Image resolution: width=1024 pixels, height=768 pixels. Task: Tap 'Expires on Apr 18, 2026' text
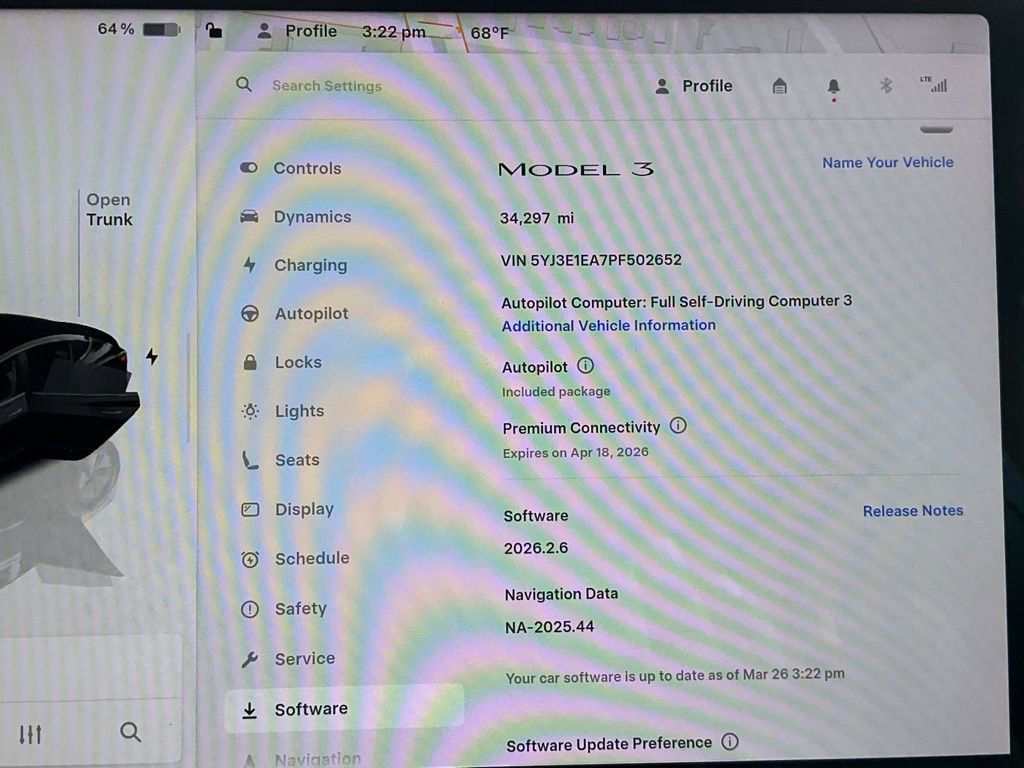[575, 453]
